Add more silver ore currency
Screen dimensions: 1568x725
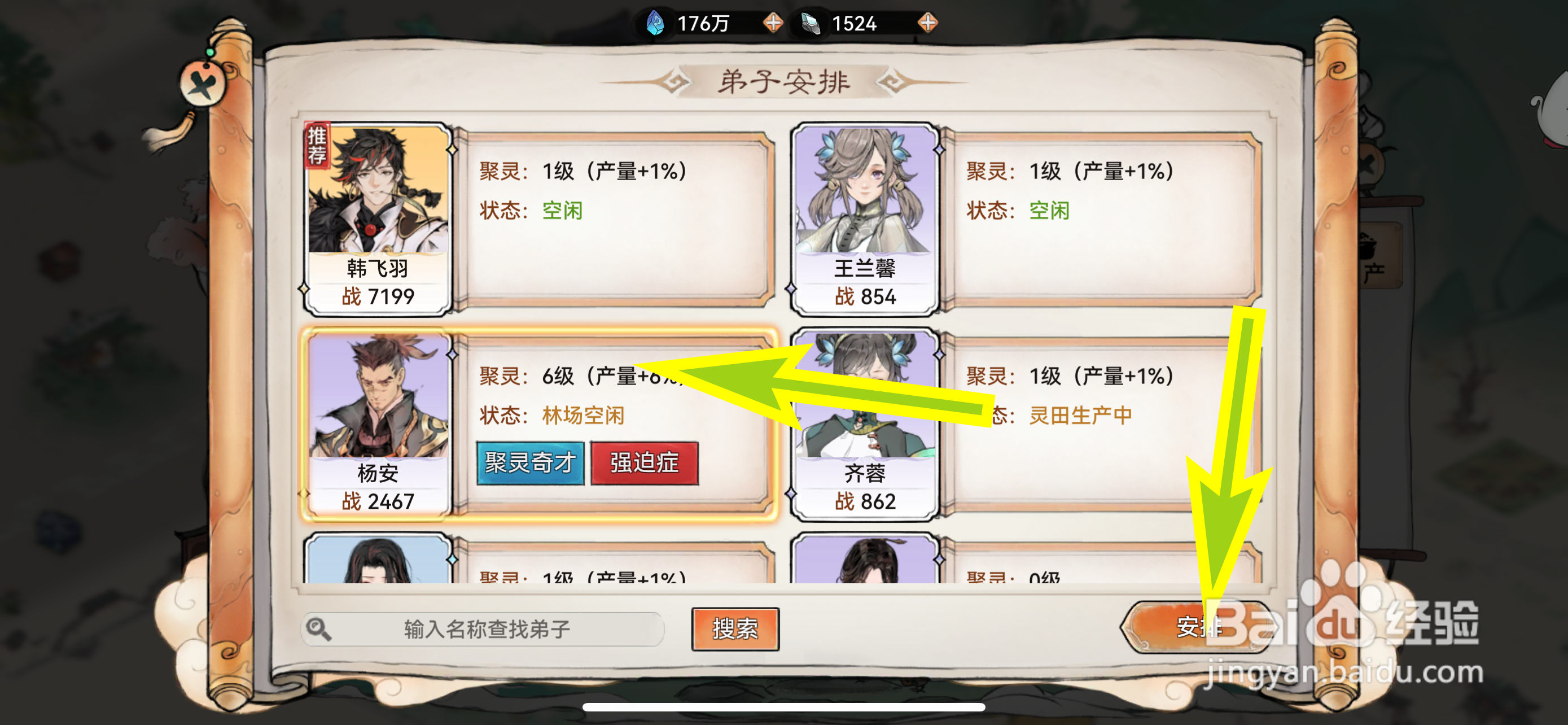927,23
